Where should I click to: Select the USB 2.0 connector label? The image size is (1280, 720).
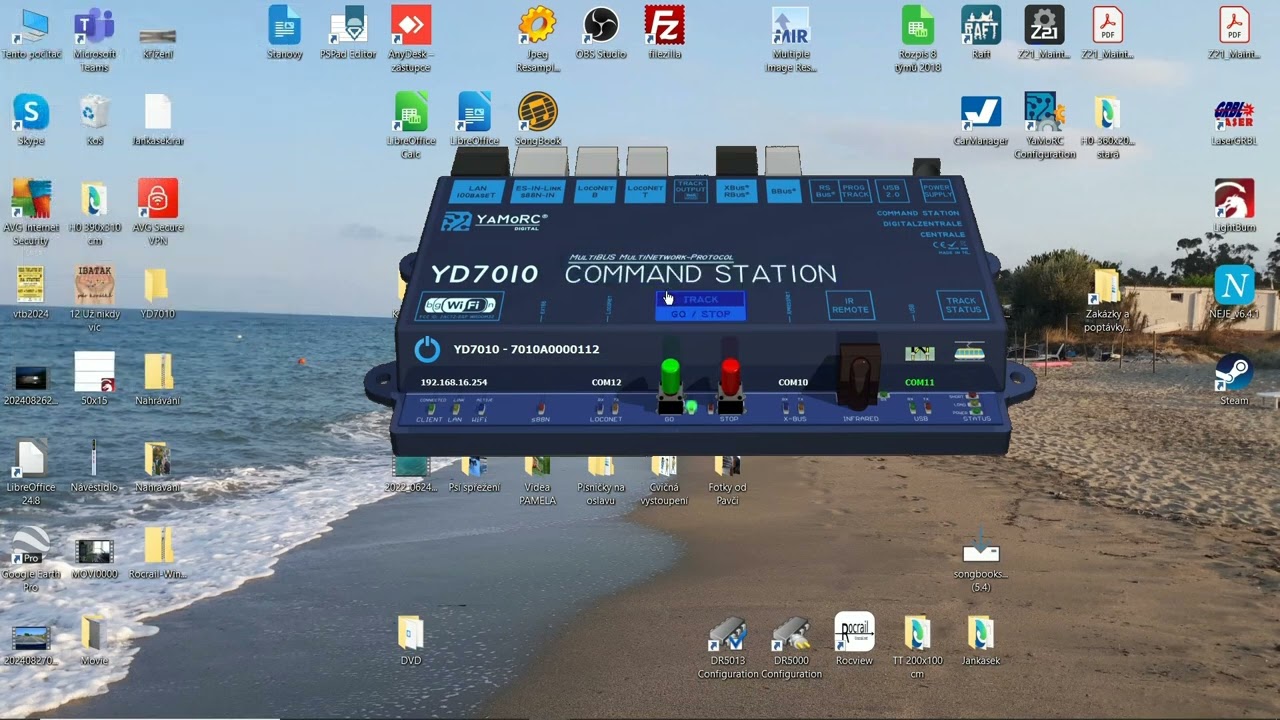pos(892,192)
